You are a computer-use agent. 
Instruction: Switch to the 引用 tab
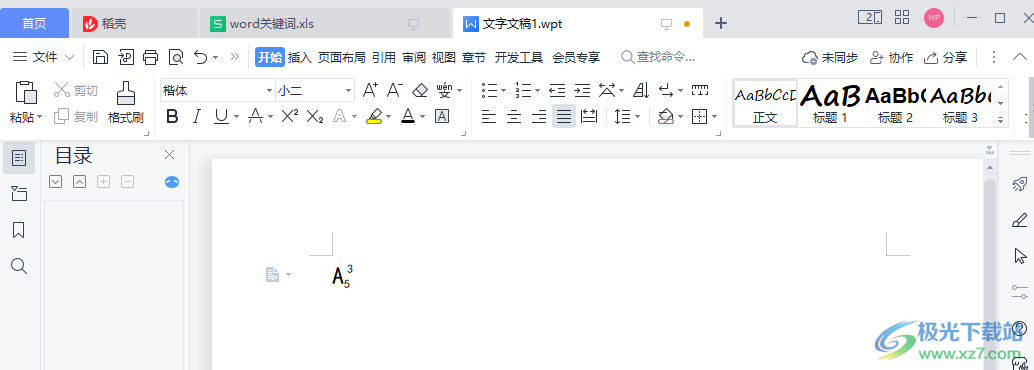point(383,57)
